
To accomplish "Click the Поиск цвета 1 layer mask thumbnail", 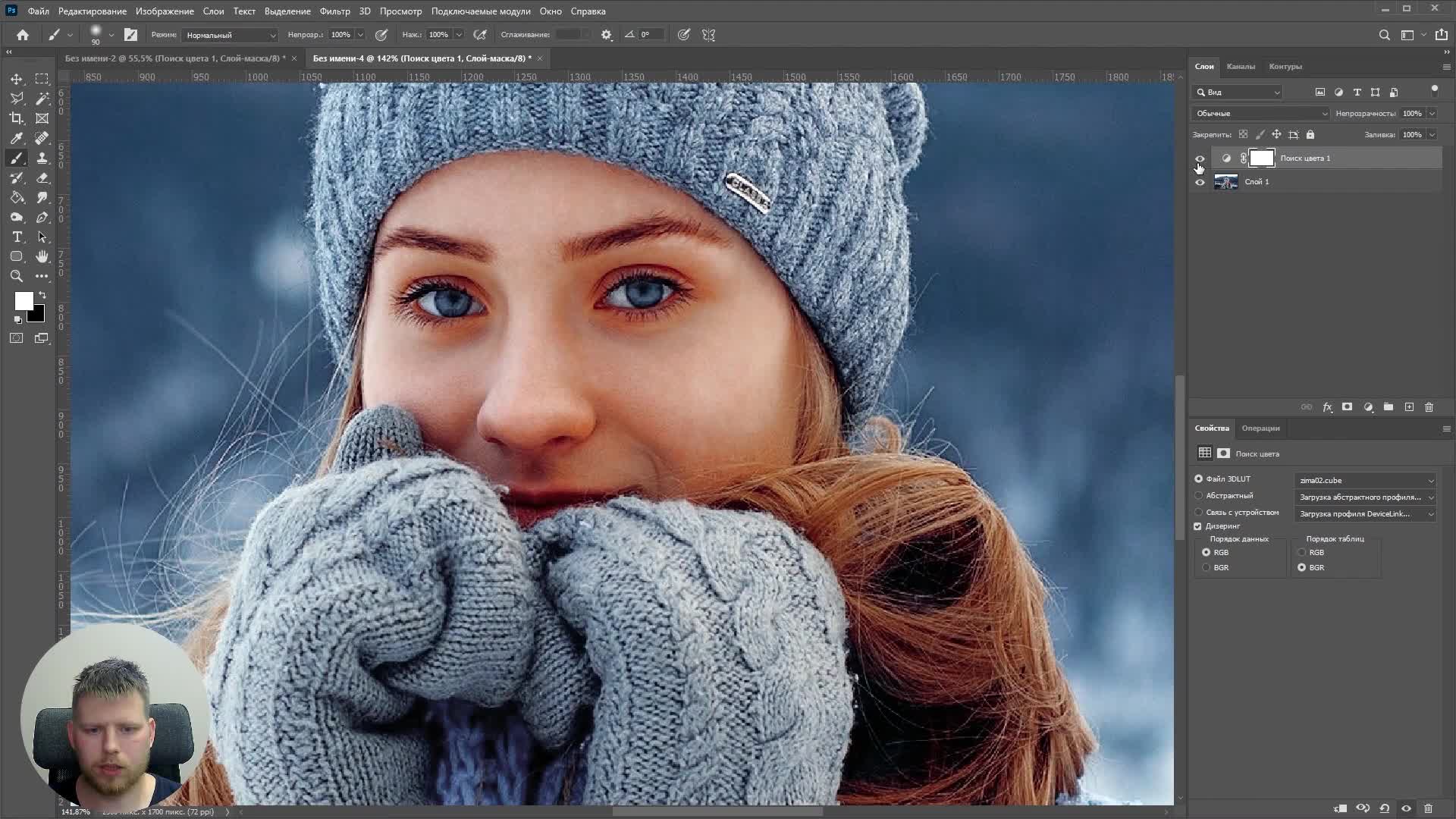I will 1262,158.
